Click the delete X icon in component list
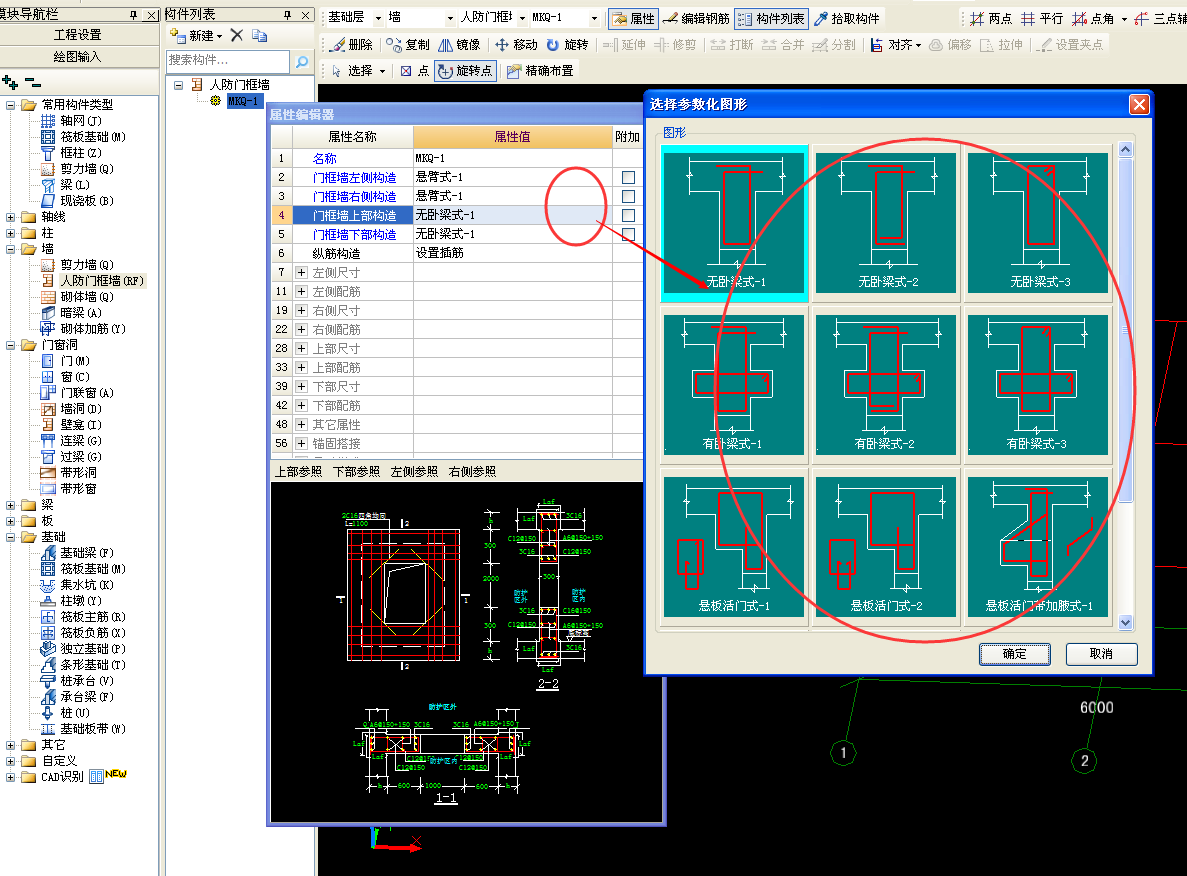Viewport: 1187px width, 876px height. pos(237,35)
